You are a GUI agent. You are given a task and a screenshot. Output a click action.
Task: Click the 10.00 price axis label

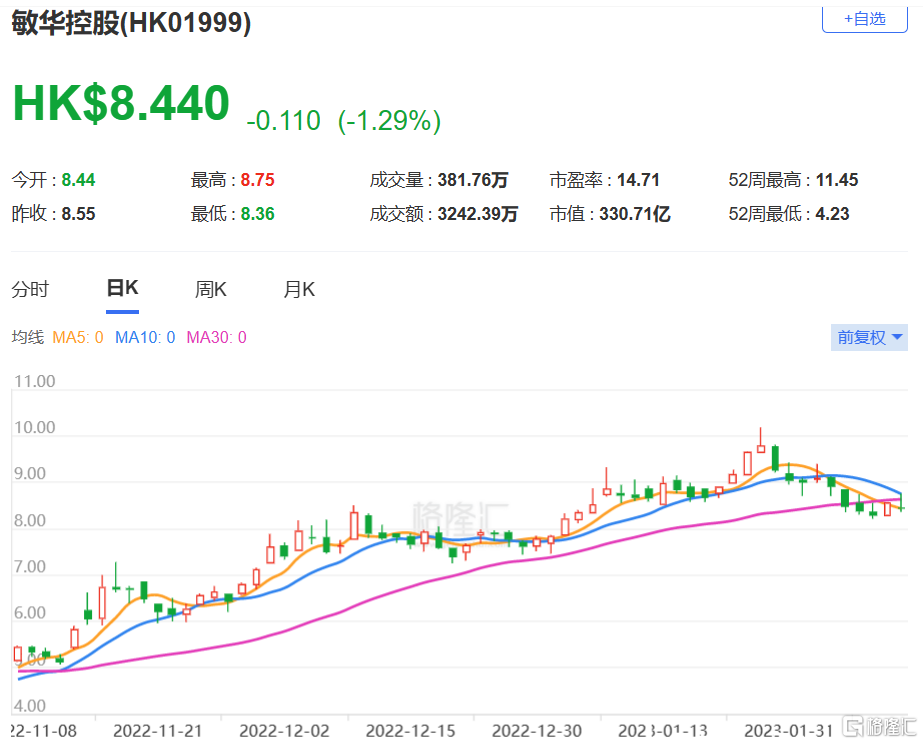click(x=35, y=427)
